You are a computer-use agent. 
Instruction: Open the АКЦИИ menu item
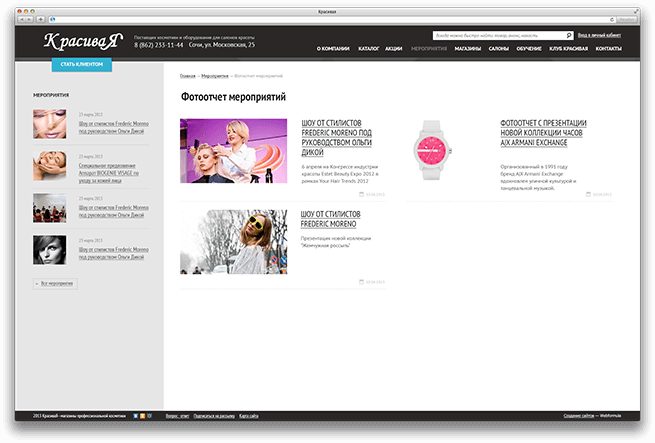[x=394, y=49]
